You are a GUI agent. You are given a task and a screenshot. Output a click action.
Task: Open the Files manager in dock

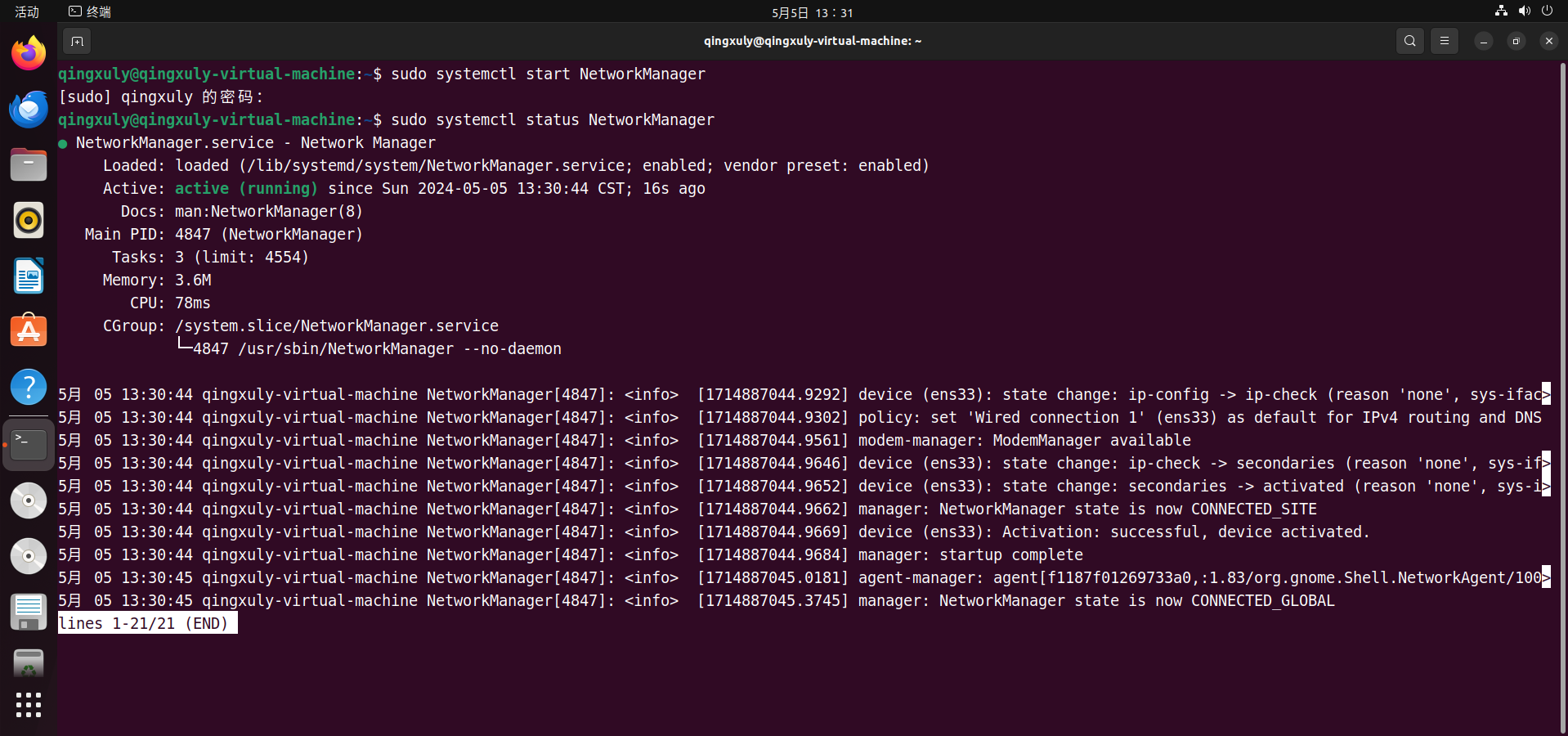tap(29, 164)
